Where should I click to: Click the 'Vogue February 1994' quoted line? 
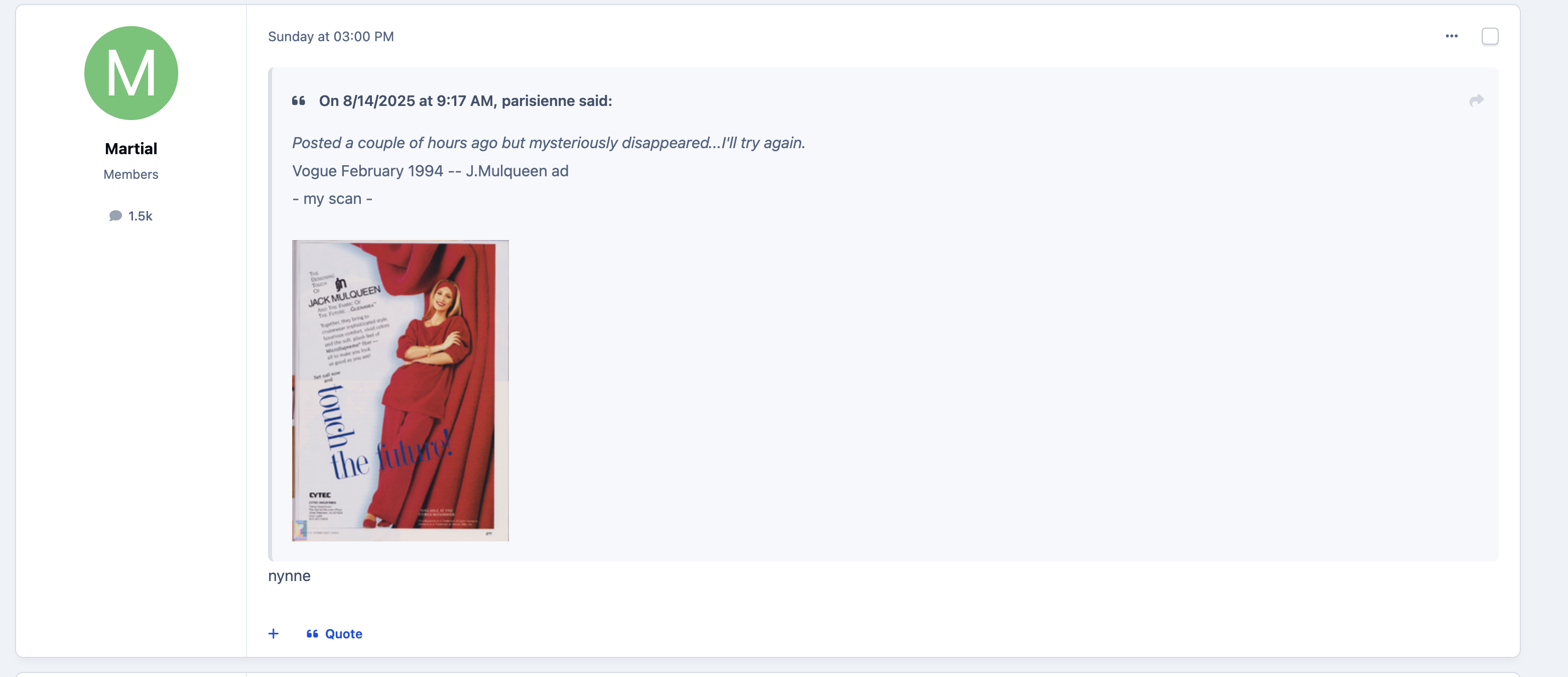(x=430, y=170)
